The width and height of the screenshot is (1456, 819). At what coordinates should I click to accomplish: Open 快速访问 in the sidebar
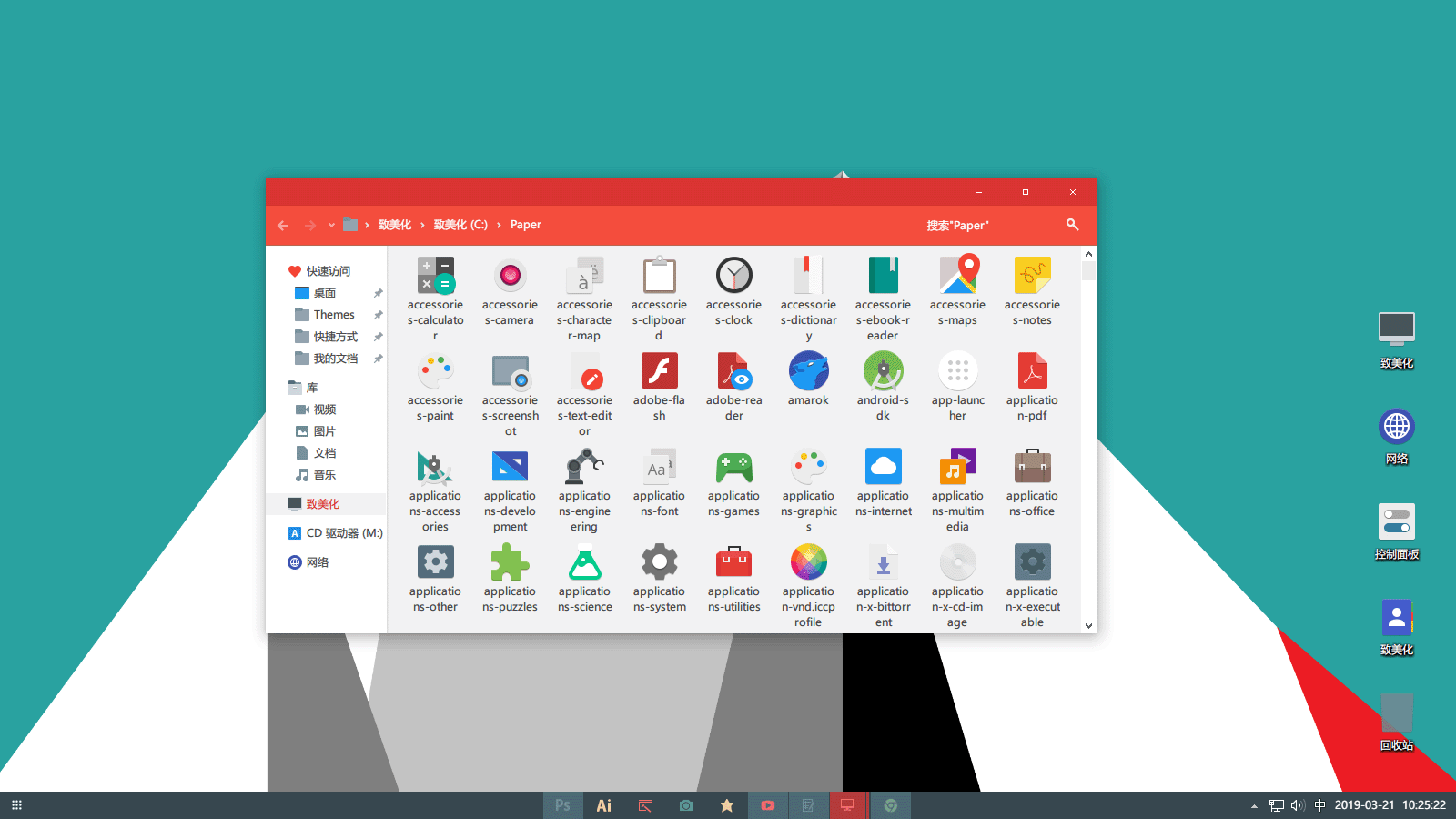(319, 271)
